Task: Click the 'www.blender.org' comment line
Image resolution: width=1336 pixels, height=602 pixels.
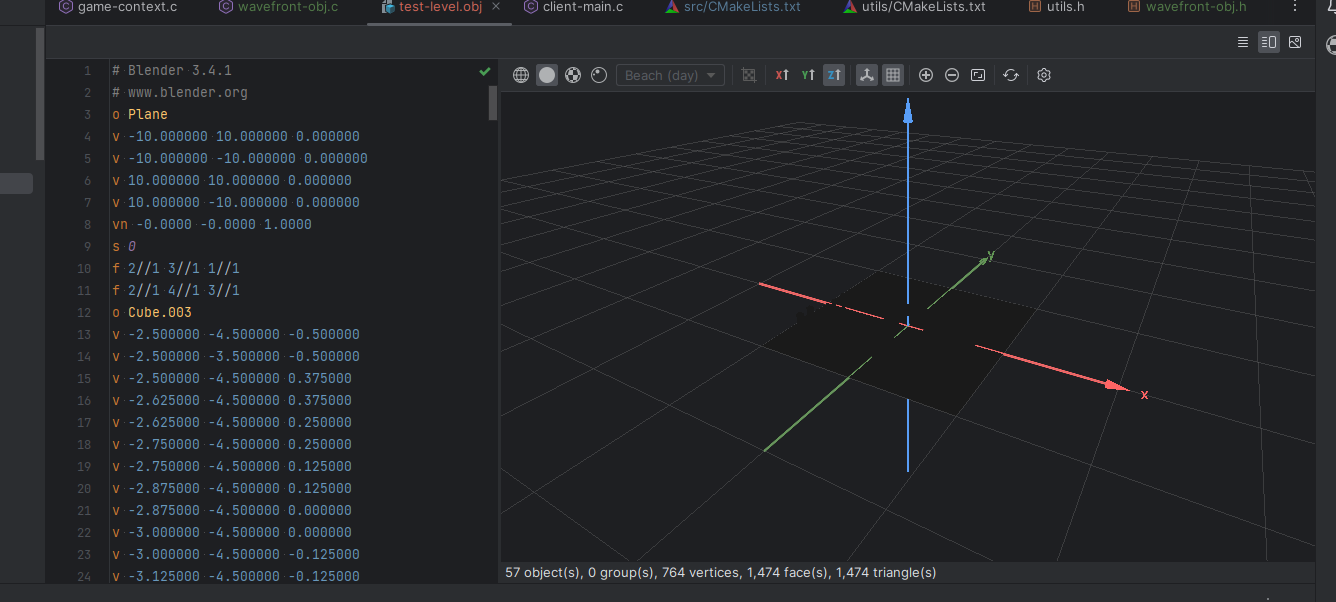Action: point(180,92)
